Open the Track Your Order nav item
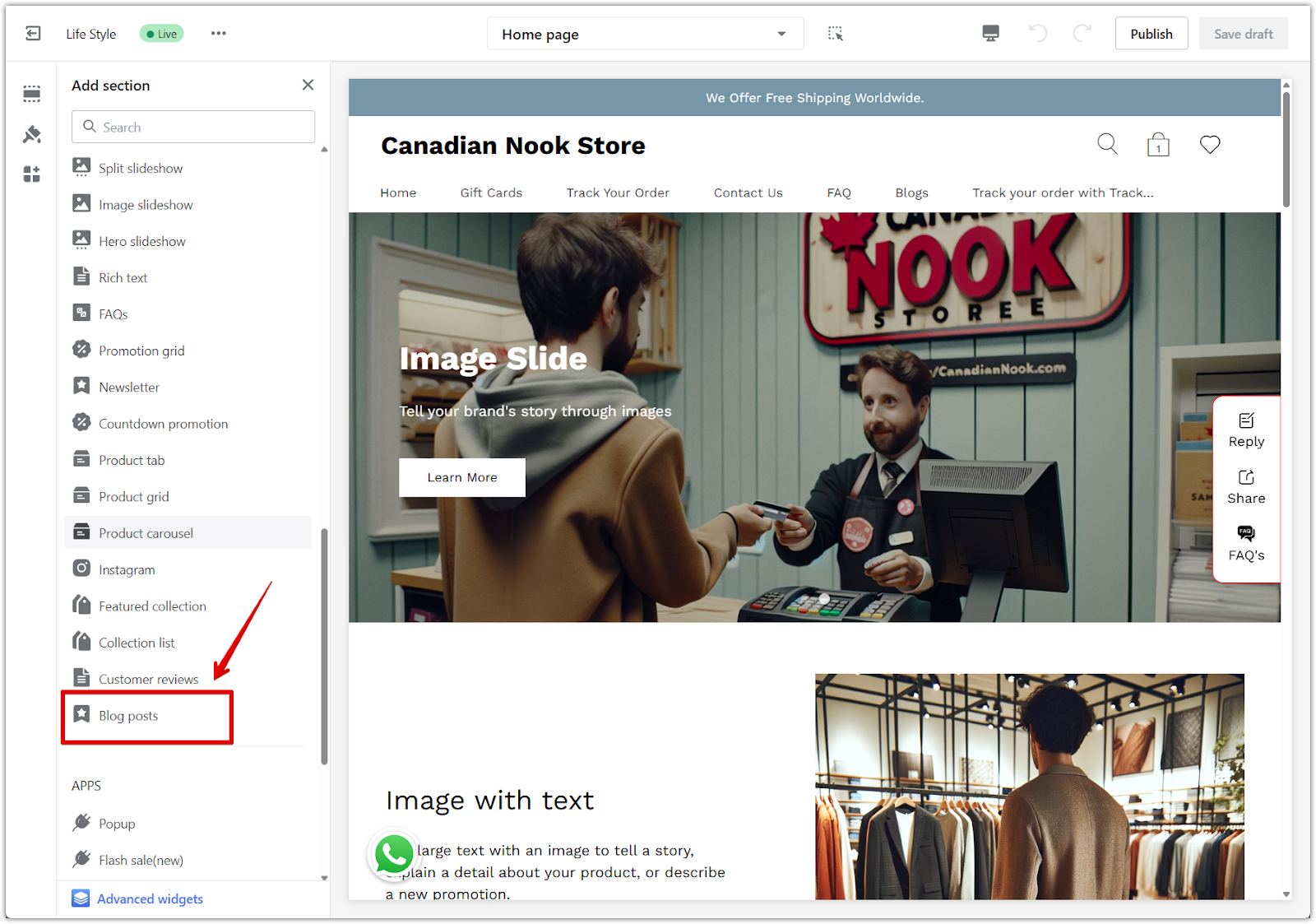The height and width of the screenshot is (924, 1316). 618,193
